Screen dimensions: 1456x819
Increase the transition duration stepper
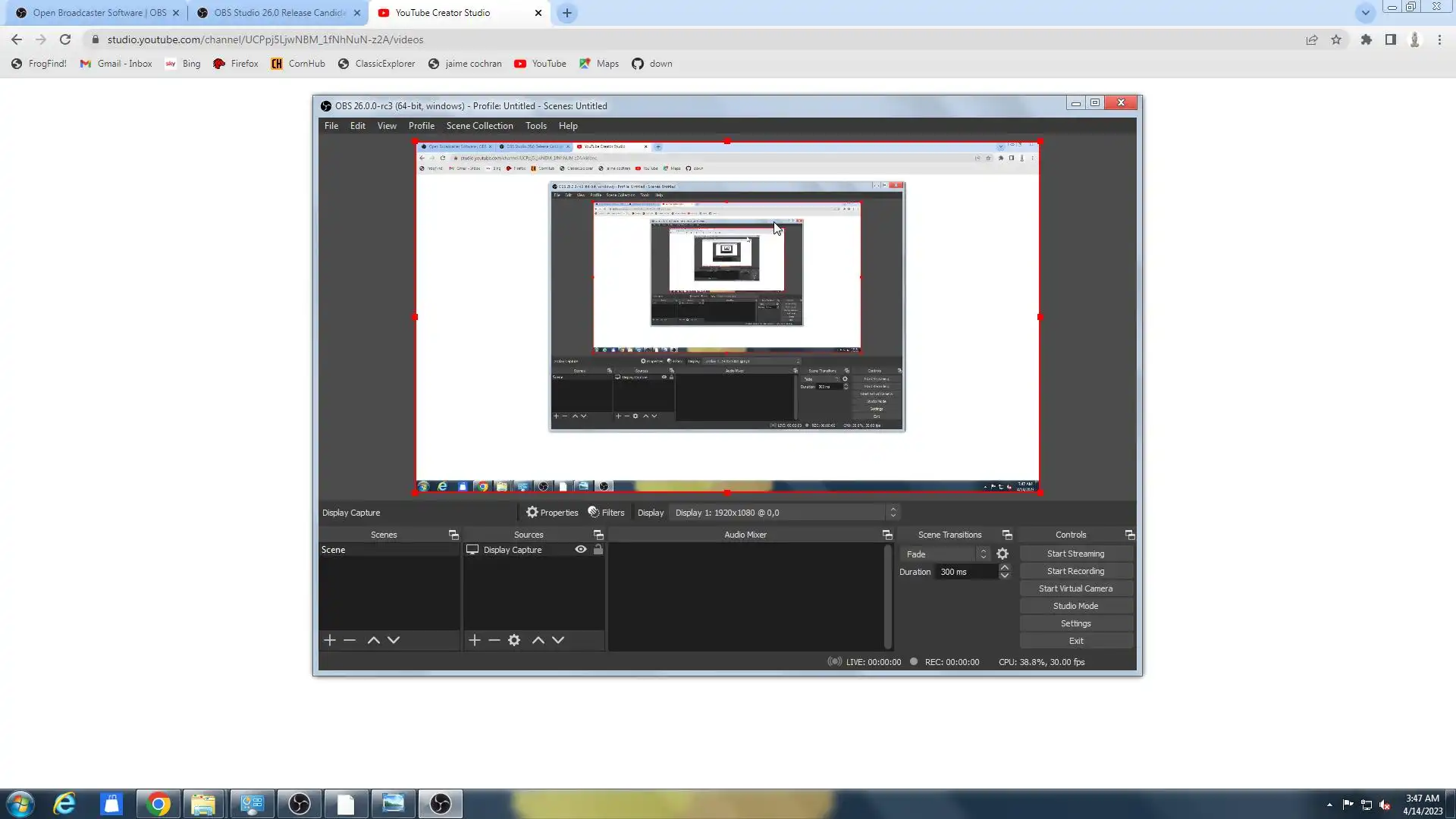1005,567
